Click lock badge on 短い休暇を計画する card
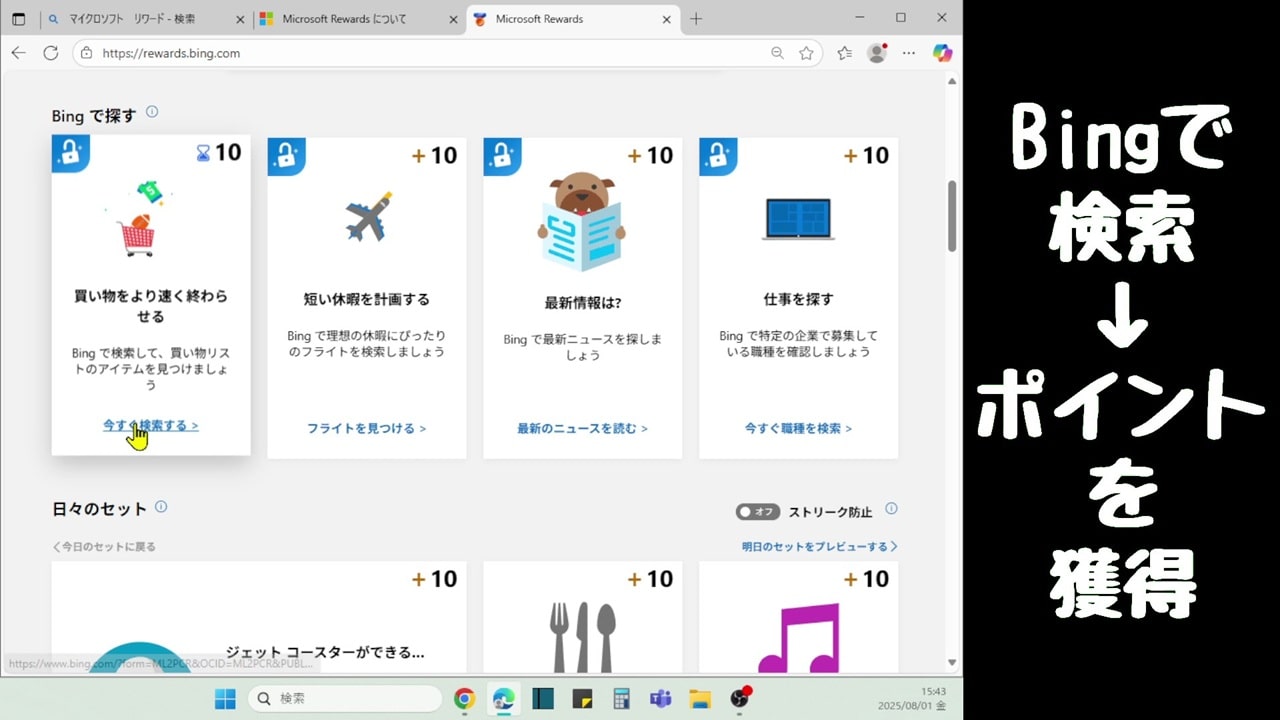Viewport: 1280px width, 720px height. pyautogui.click(x=286, y=156)
